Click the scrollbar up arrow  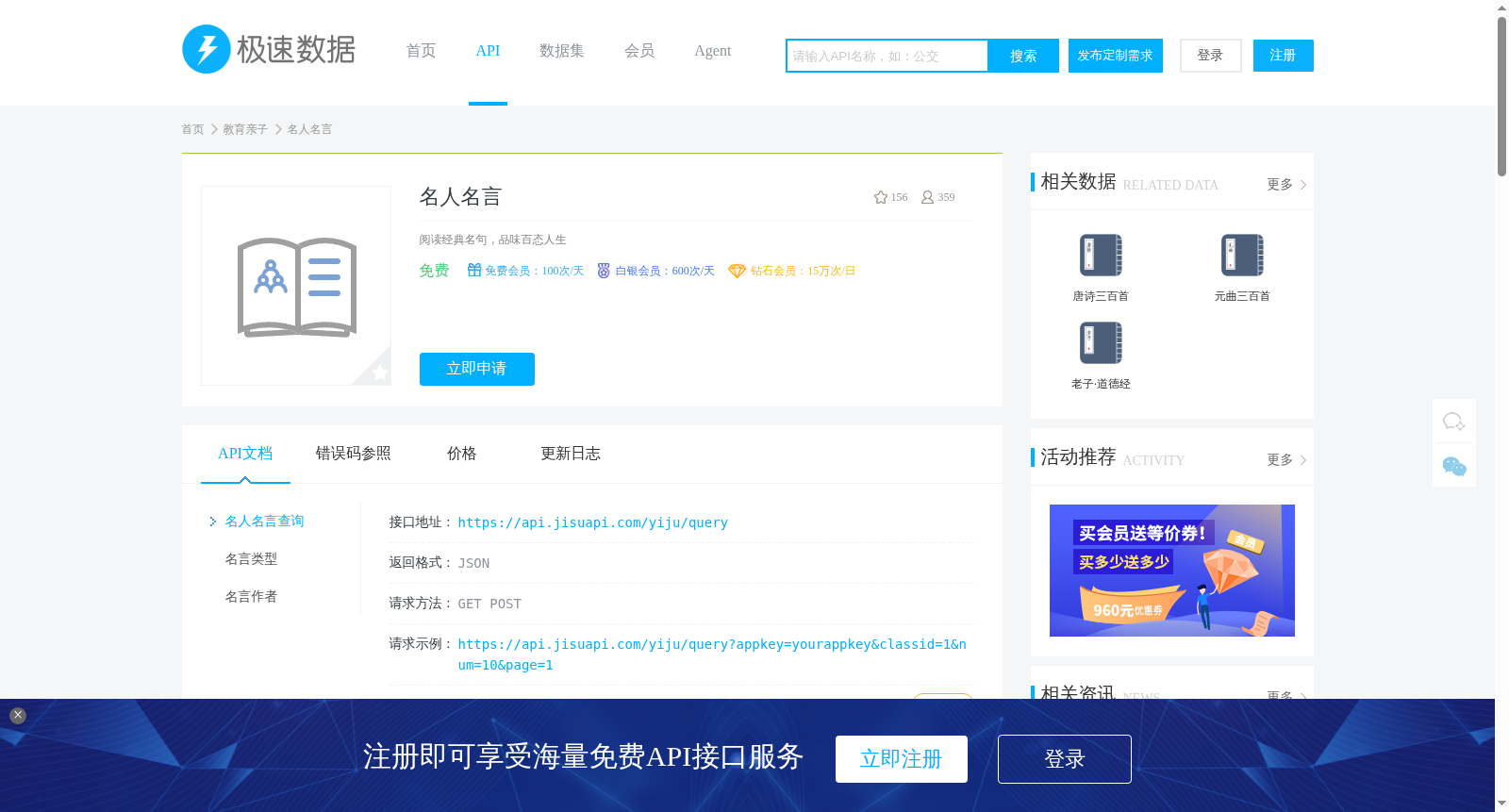[1501, 8]
